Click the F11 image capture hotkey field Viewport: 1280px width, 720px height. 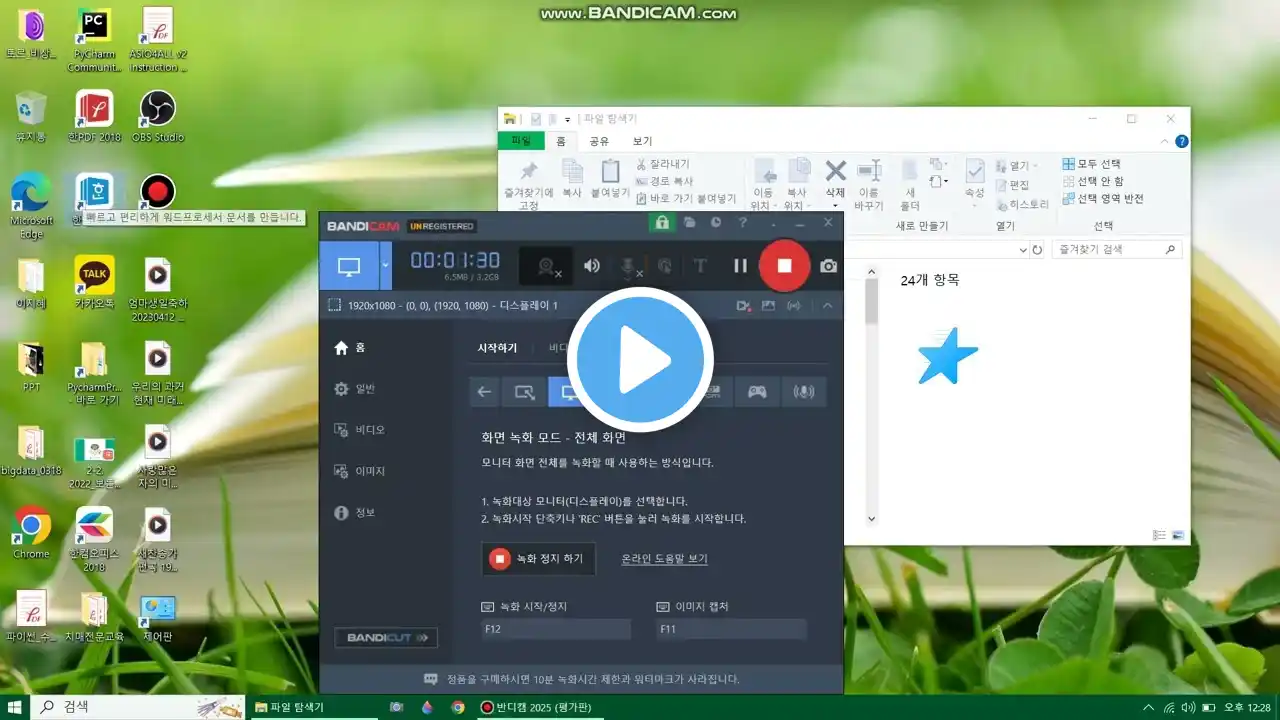[731, 629]
